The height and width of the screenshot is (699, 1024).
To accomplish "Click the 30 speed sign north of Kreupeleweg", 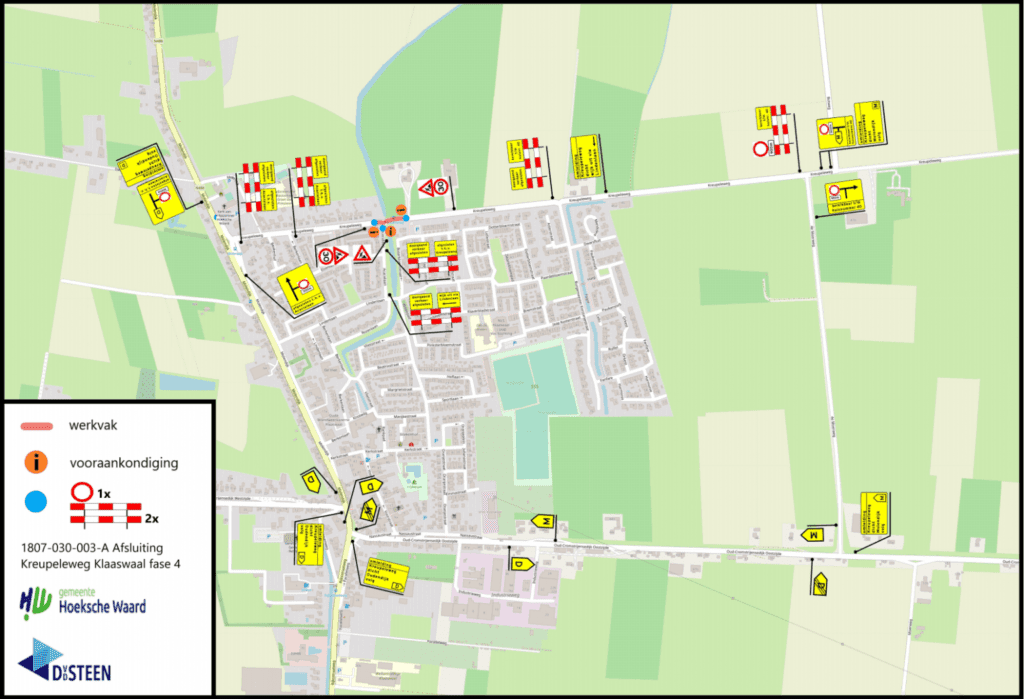I will pyautogui.click(x=439, y=186).
